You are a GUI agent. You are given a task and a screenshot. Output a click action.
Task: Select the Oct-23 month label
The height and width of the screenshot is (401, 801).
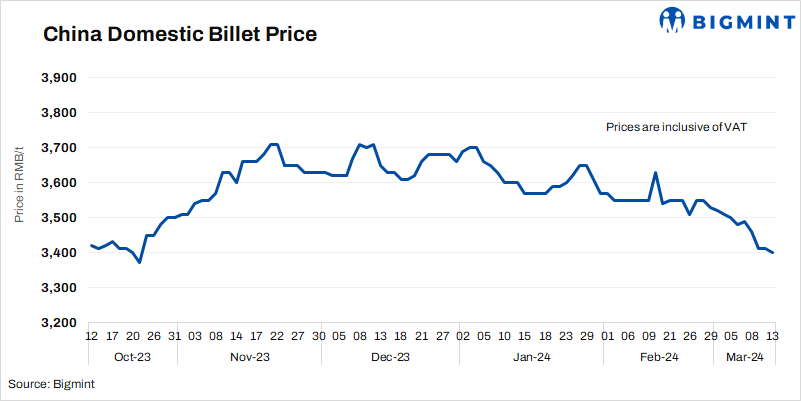tap(133, 357)
